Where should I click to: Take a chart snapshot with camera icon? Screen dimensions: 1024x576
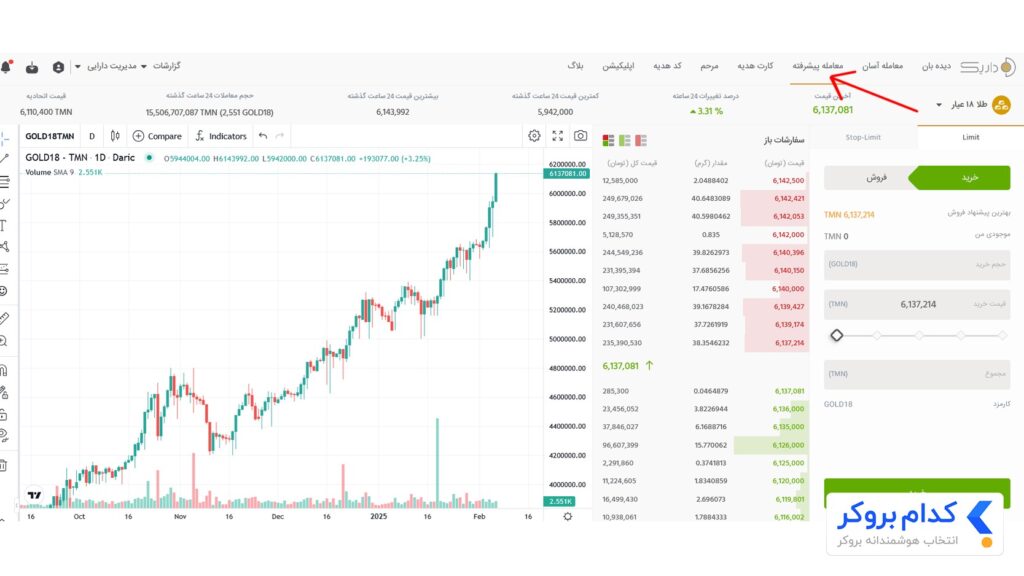pyautogui.click(x=580, y=136)
